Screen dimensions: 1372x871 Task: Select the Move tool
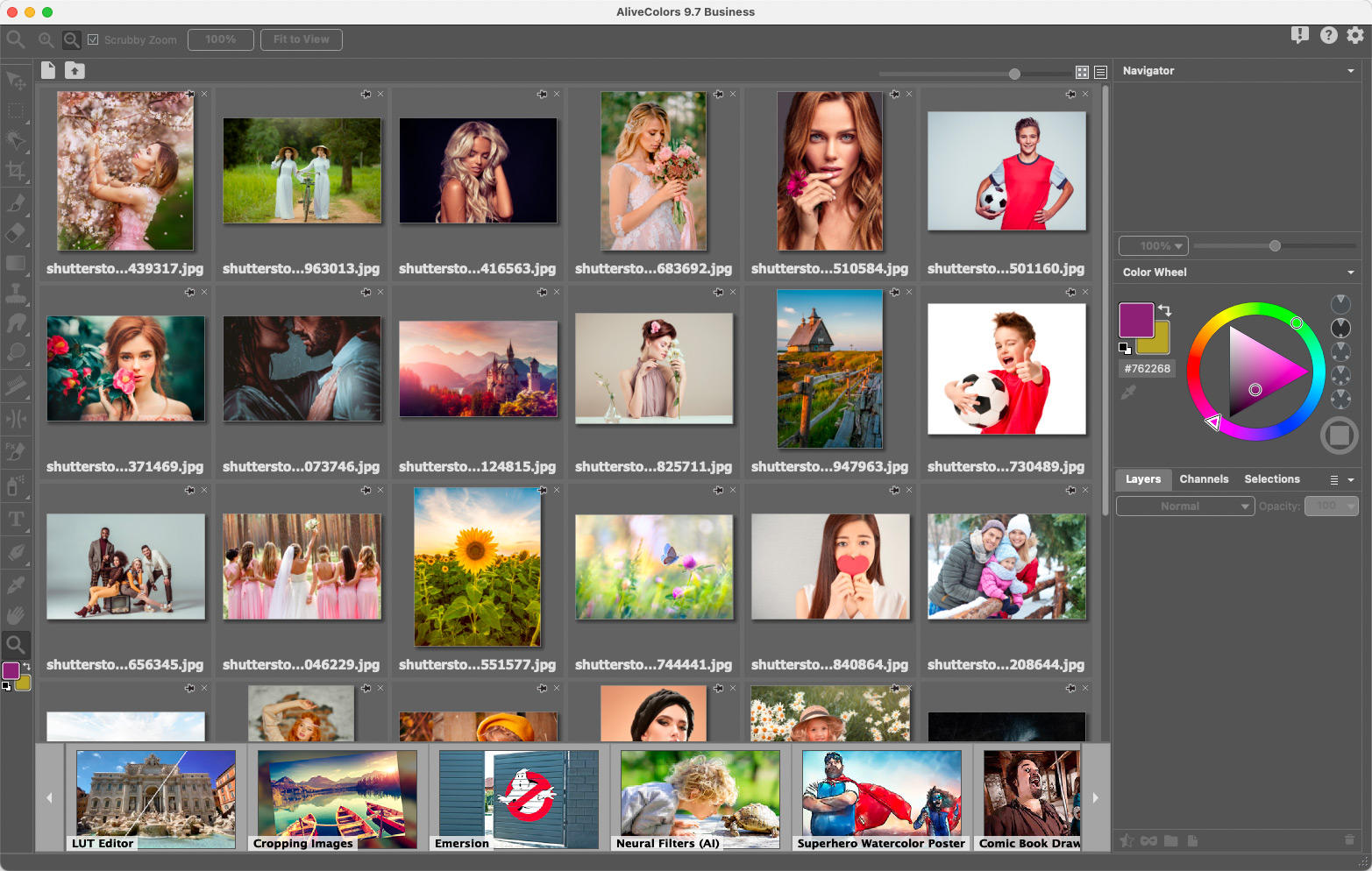16,81
